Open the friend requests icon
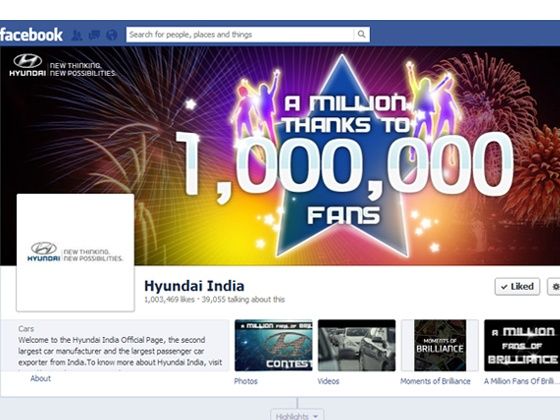The width and height of the screenshot is (560, 420). click(77, 35)
